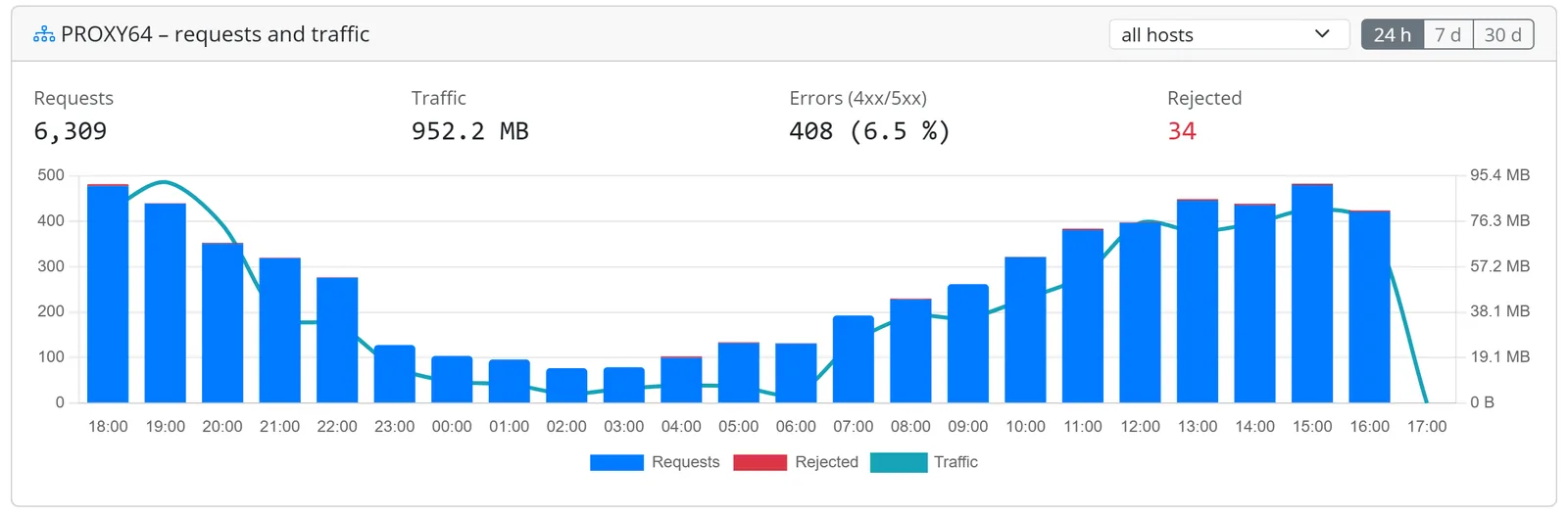Toggle the Rejected legend entry
Image resolution: width=1568 pixels, height=515 pixels.
point(796,462)
